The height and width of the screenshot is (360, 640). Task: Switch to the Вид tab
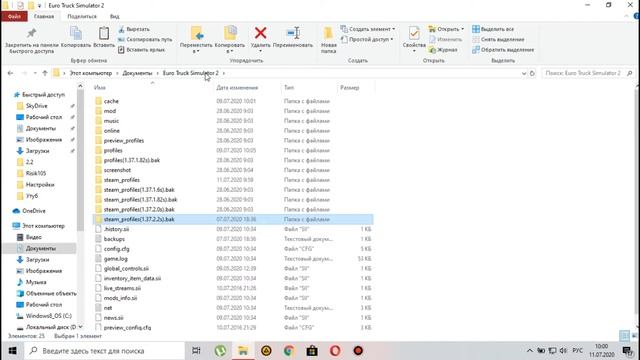pyautogui.click(x=115, y=16)
